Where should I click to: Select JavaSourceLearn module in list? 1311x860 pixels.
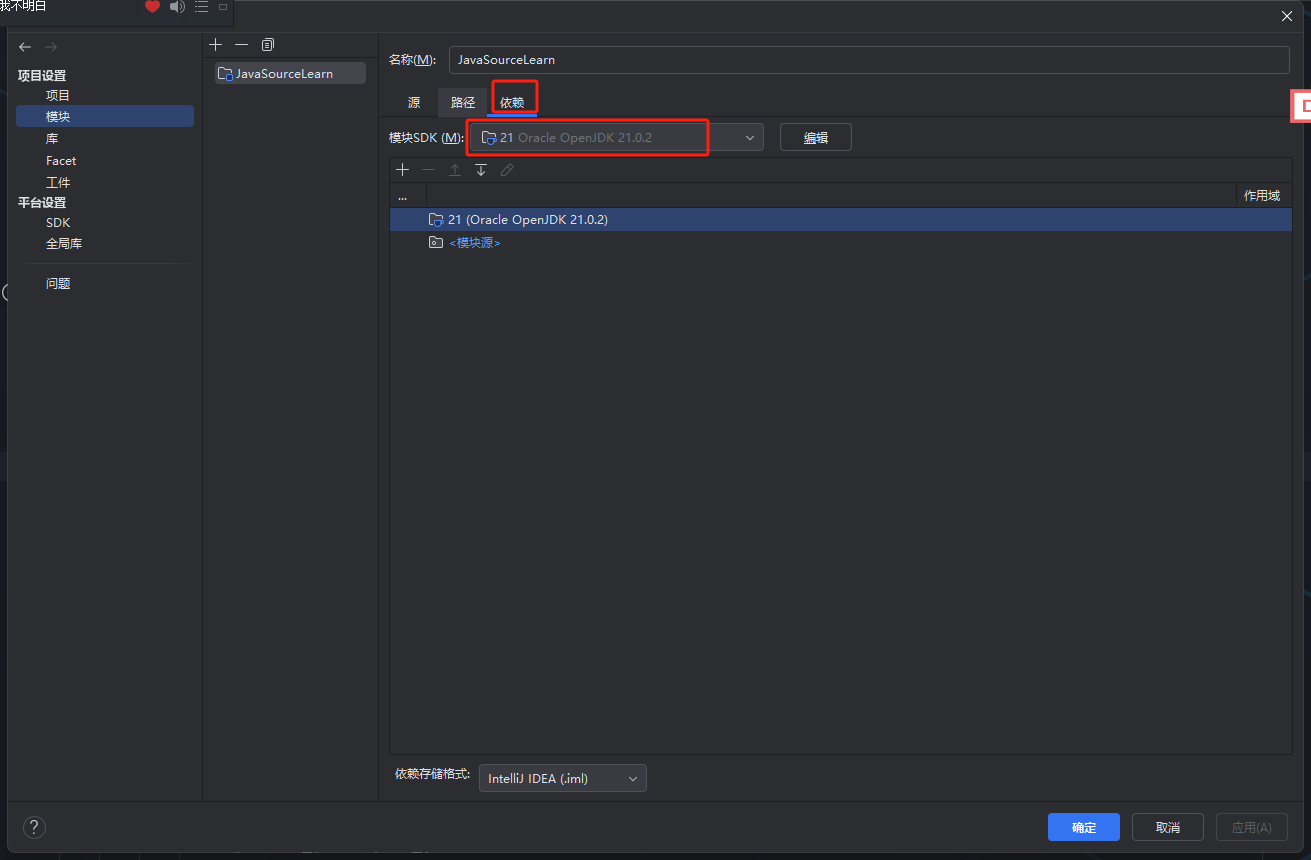click(290, 73)
